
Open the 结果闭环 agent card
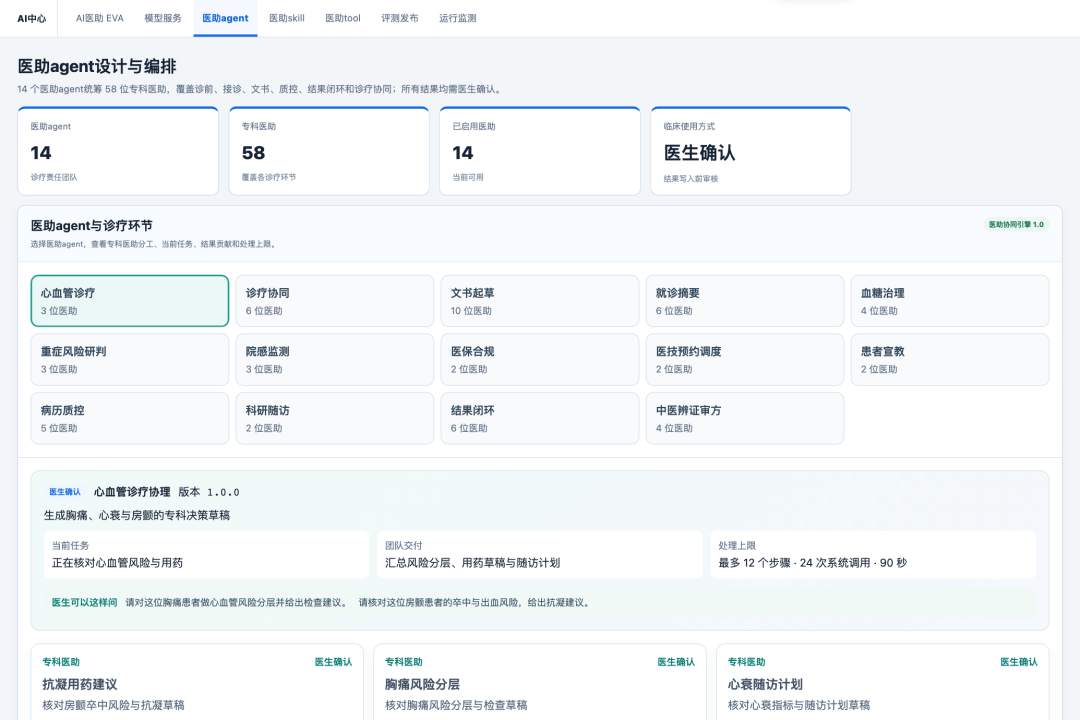pos(540,418)
